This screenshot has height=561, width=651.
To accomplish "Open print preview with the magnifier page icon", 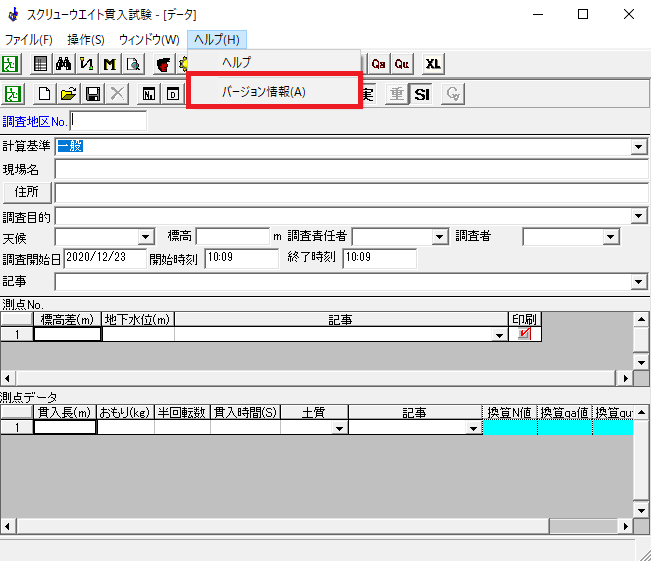I will click(x=133, y=64).
